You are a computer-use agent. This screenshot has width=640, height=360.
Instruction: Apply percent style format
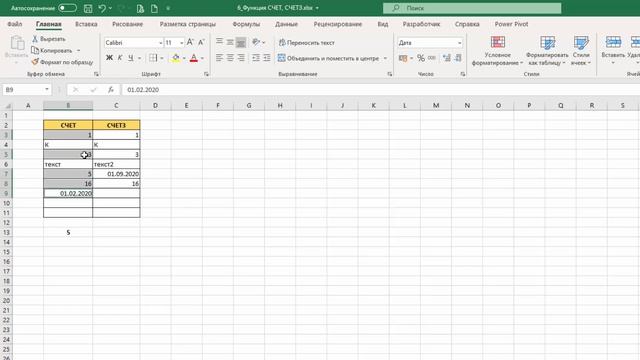421,58
